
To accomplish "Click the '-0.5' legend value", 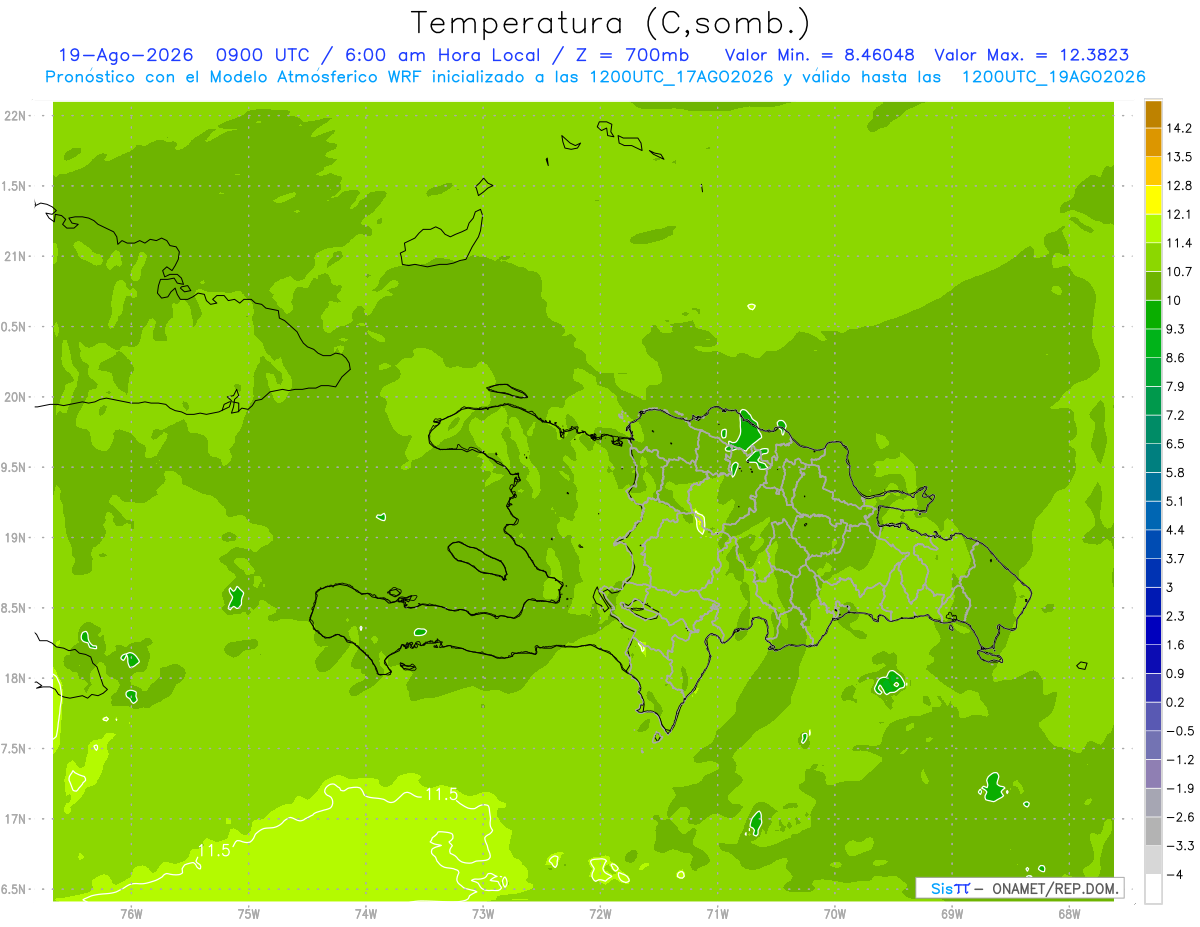I will [x=1180, y=731].
